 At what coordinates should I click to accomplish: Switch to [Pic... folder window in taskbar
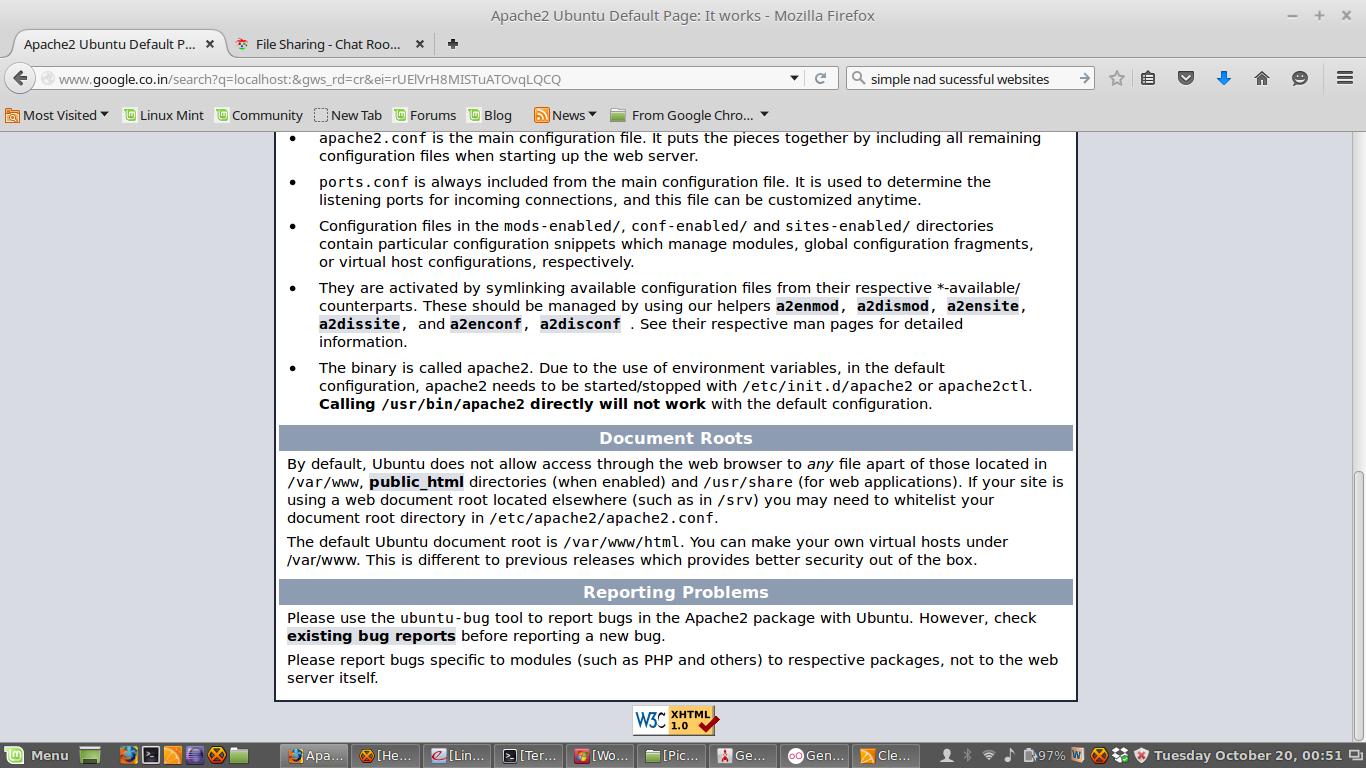coord(672,756)
